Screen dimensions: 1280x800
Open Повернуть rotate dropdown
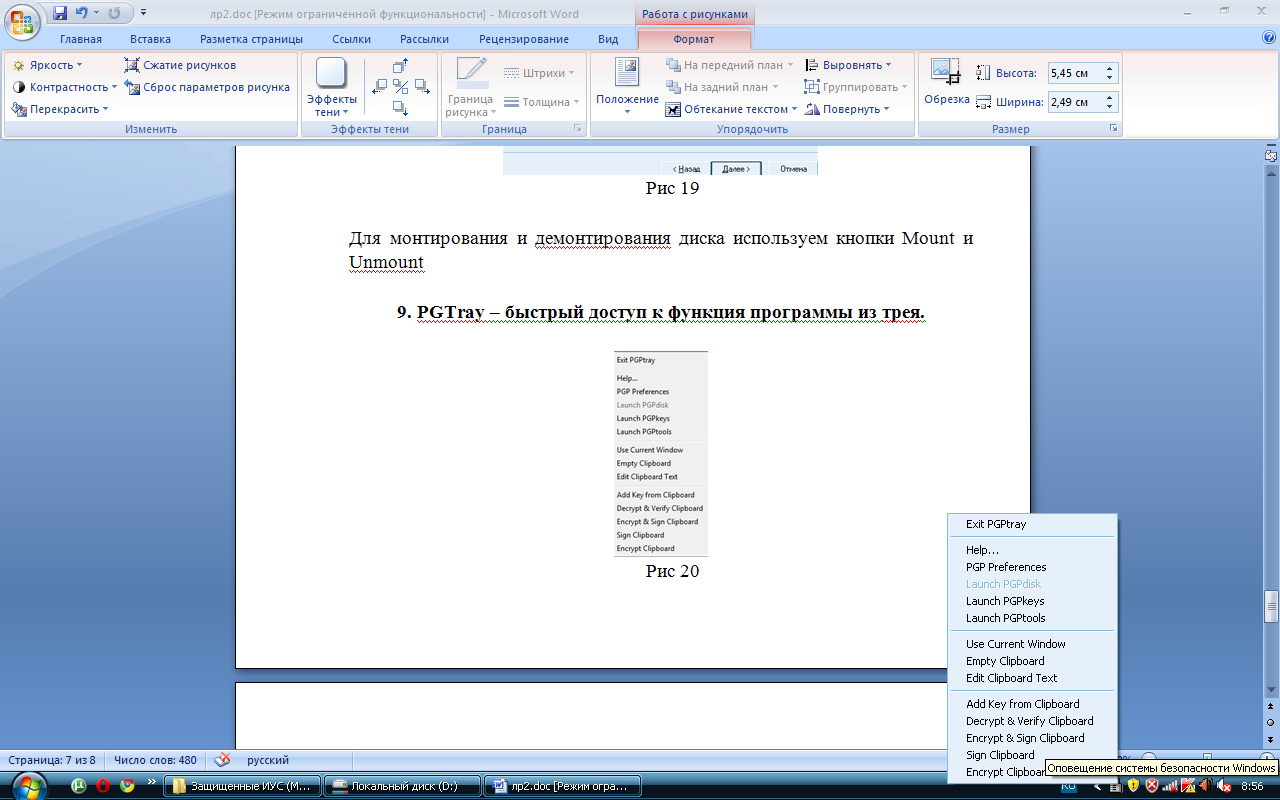[847, 109]
